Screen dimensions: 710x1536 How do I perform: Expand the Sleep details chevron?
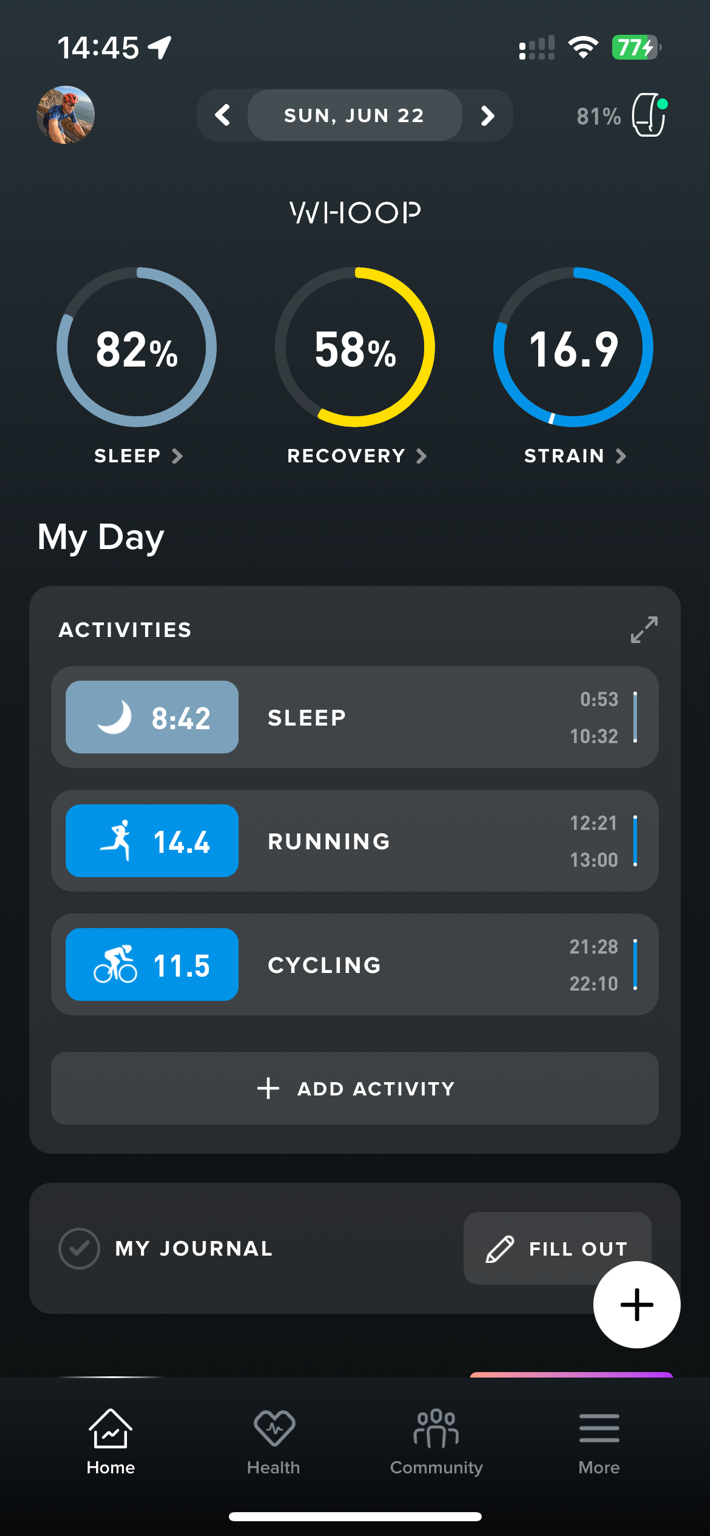(x=177, y=456)
